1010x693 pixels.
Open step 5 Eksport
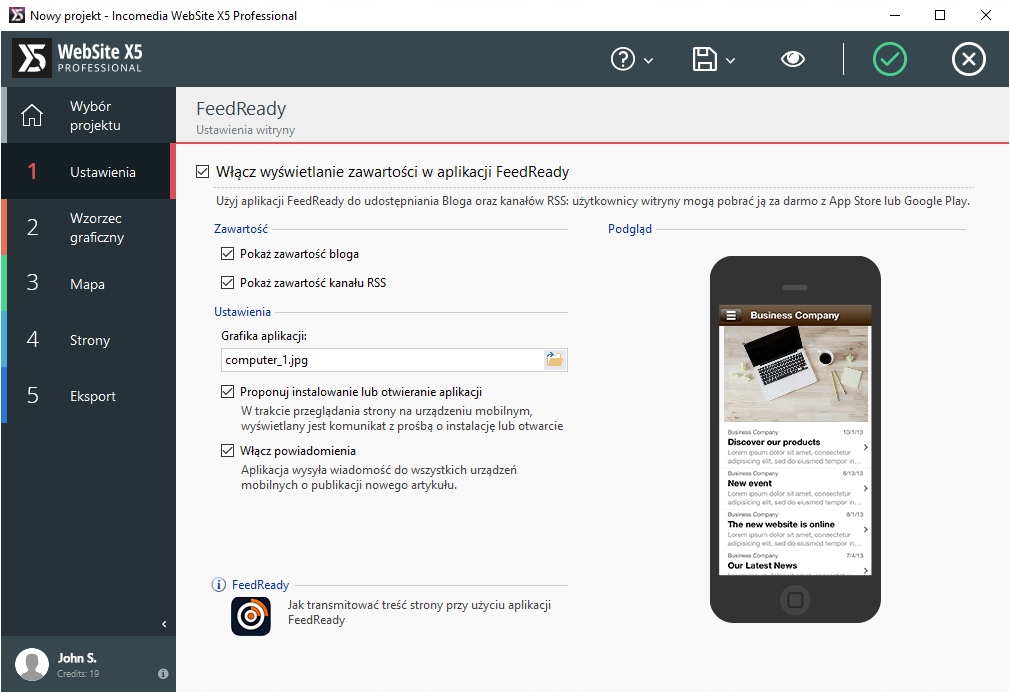[88, 395]
